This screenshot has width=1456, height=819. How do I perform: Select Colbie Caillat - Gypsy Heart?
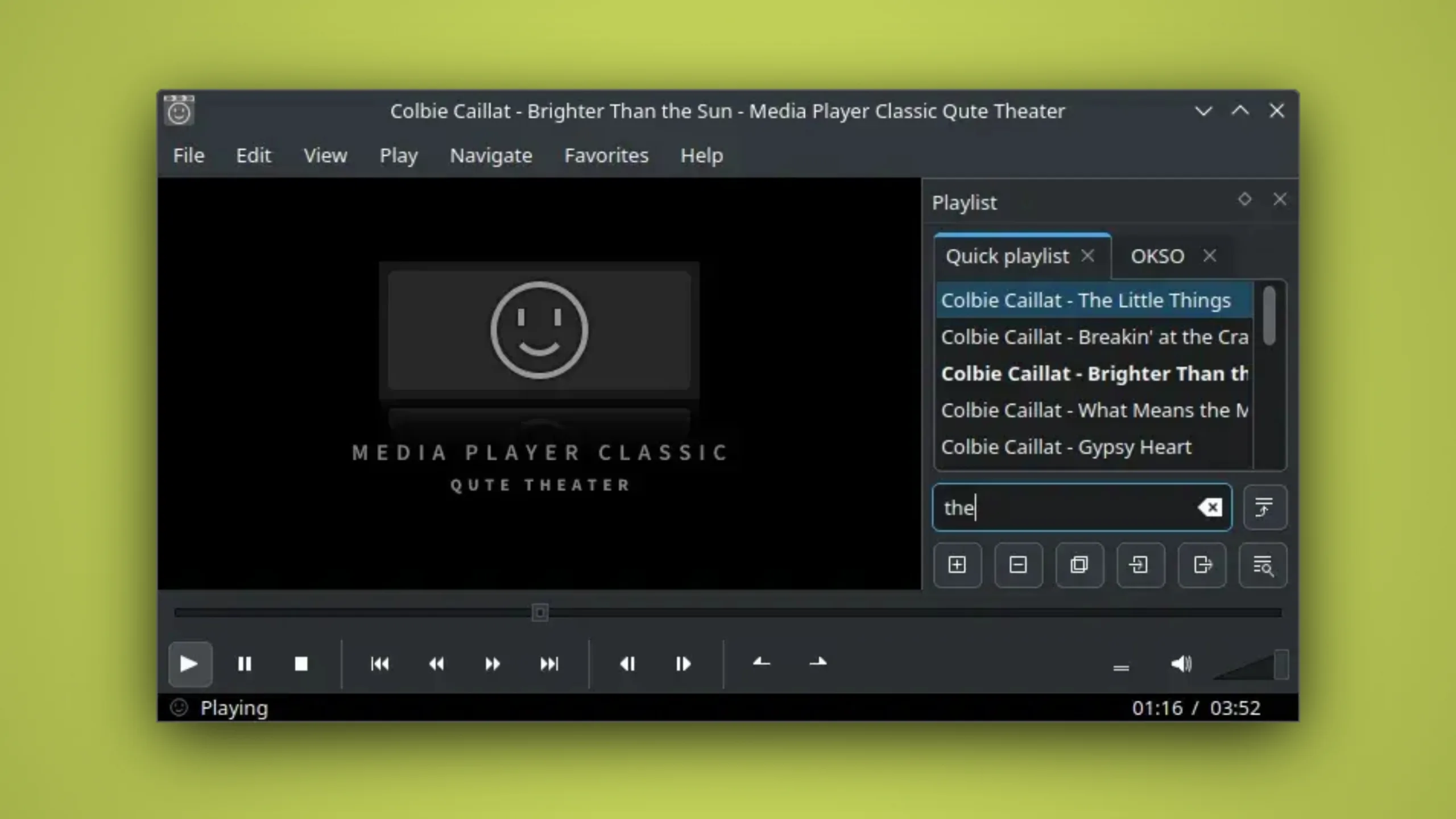click(x=1094, y=447)
